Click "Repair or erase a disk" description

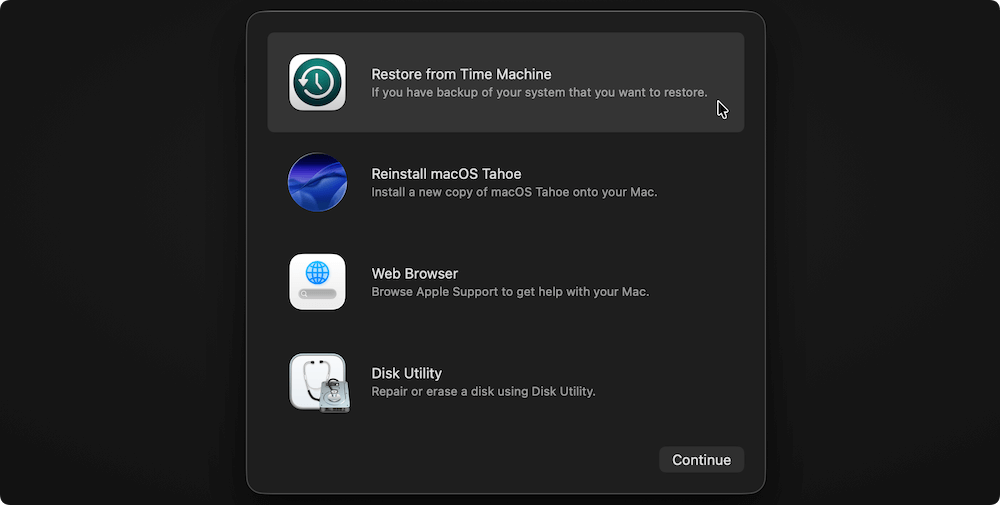pyautogui.click(x=483, y=392)
